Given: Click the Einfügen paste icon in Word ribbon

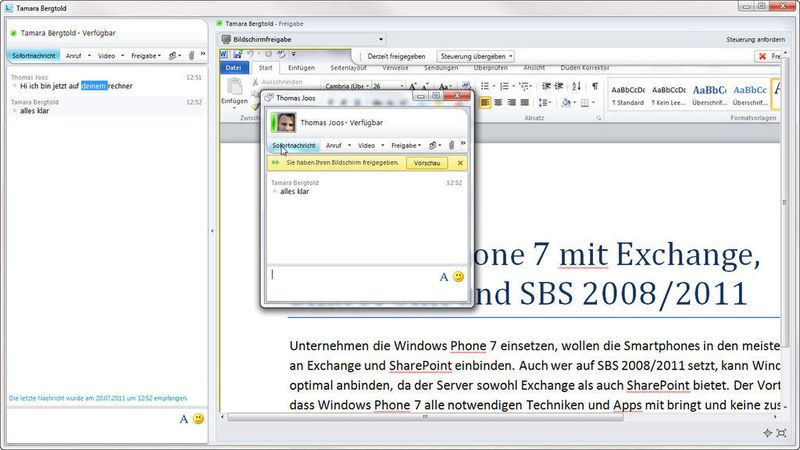Looking at the screenshot, I should click(x=234, y=87).
